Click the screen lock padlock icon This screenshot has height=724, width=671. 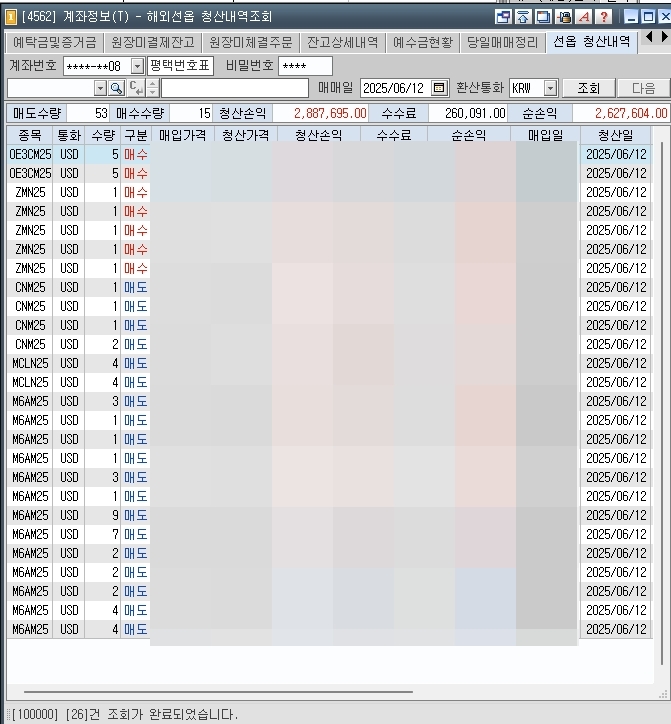coord(563,17)
